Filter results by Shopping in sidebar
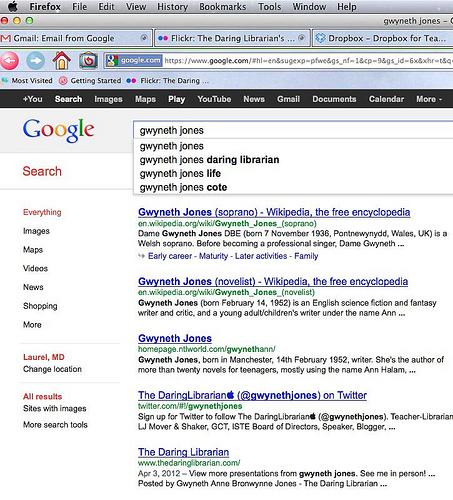The width and height of the screenshot is (453, 500). pyautogui.click(x=40, y=306)
